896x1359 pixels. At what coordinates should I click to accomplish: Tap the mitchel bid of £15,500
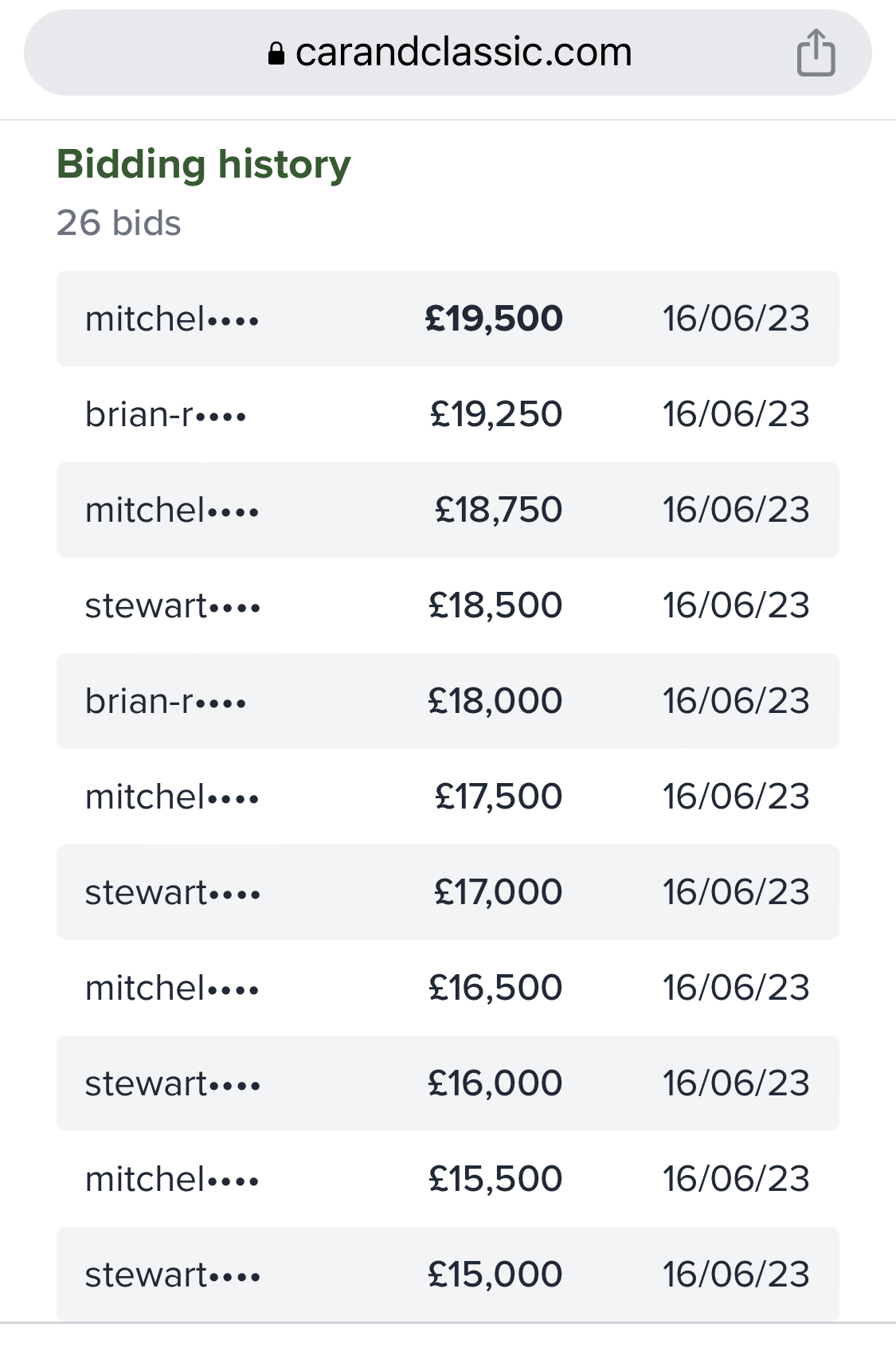[448, 1179]
